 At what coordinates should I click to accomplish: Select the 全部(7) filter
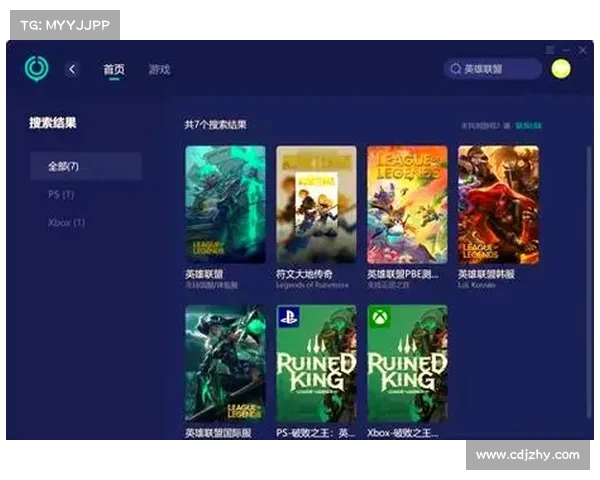85,166
